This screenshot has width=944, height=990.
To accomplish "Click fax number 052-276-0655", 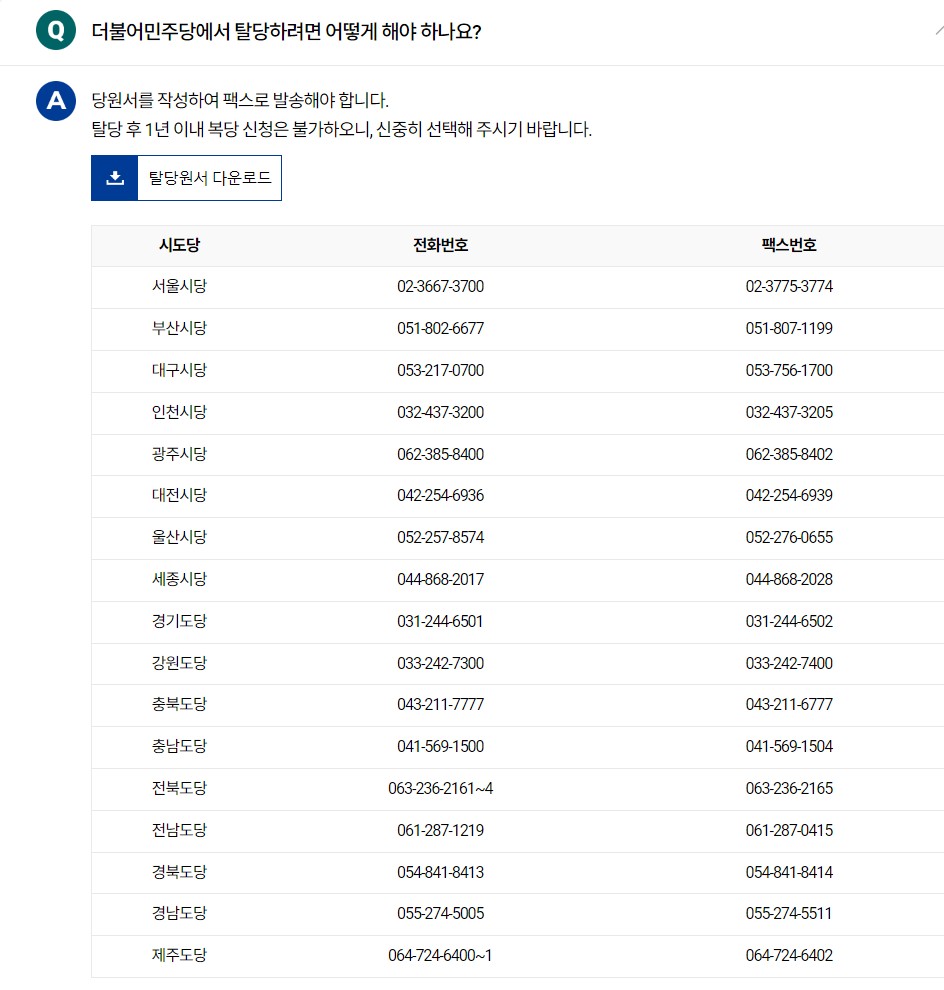I will [x=789, y=537].
